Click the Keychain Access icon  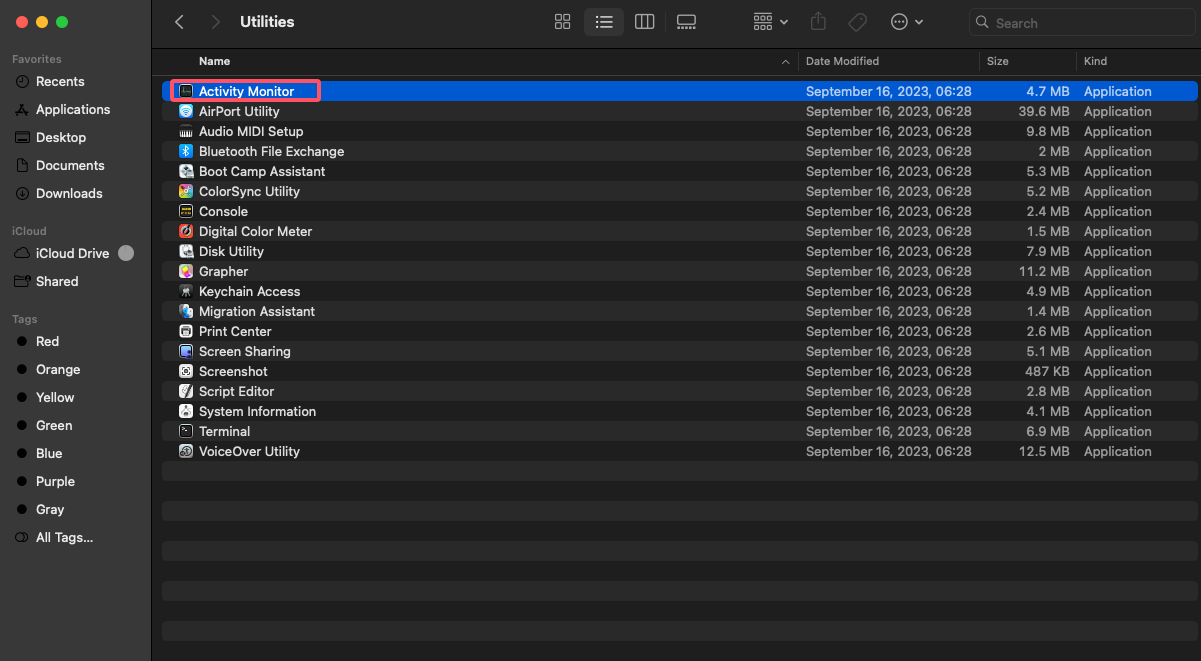186,291
